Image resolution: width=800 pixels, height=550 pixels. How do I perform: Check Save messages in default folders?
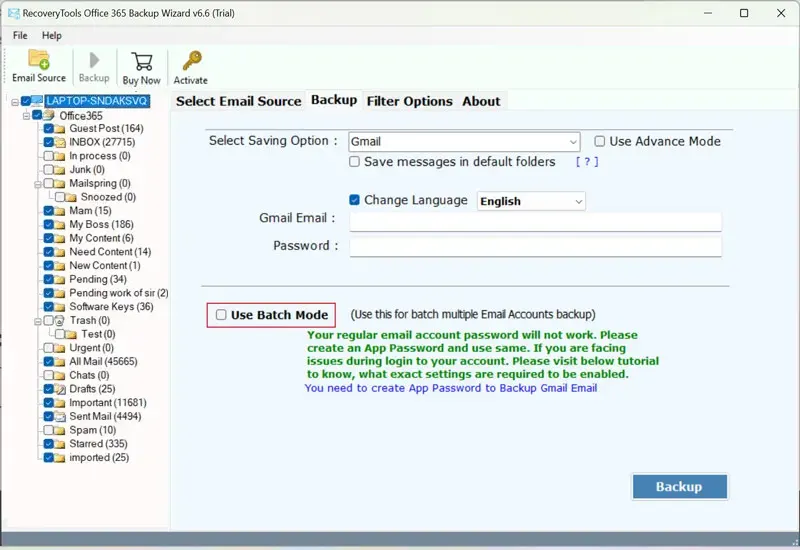pyautogui.click(x=355, y=162)
